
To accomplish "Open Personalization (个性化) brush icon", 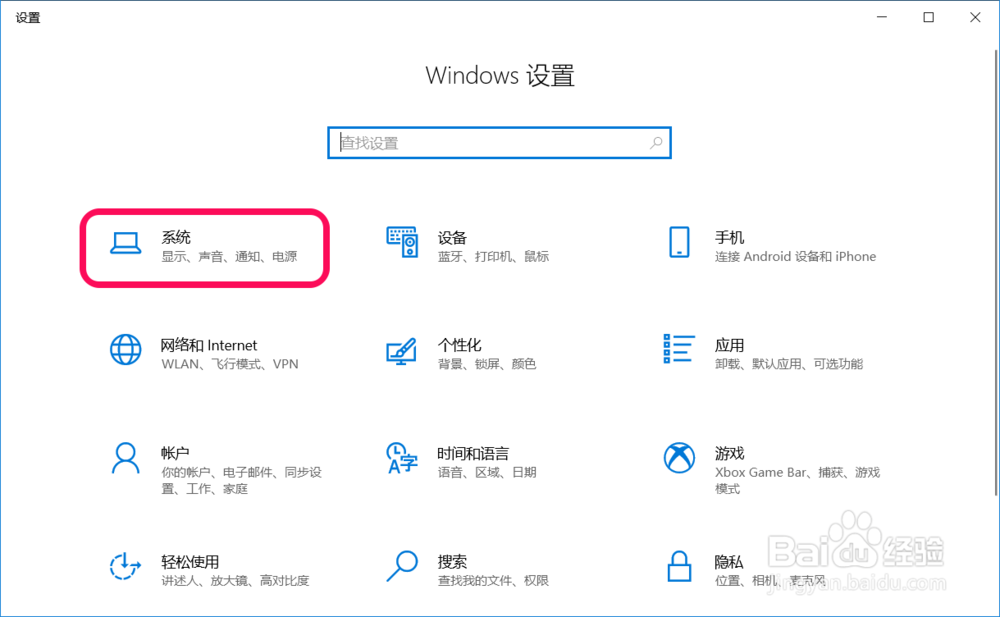I will 402,350.
